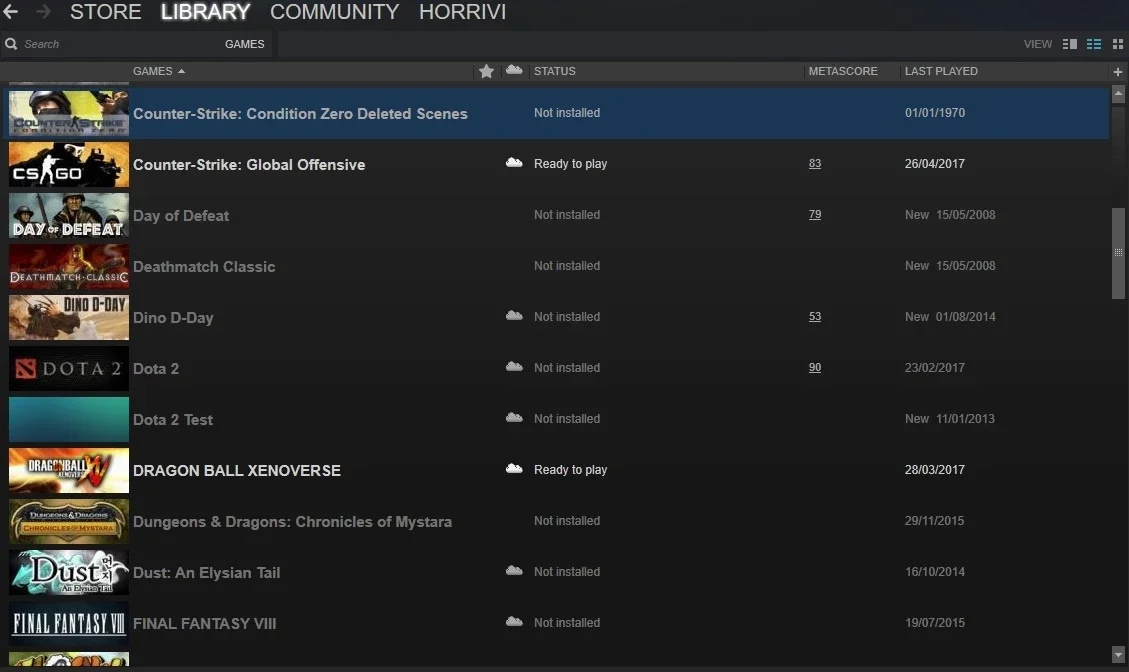Open the HORRIVI profile tab
Screen dimensions: 1129x672
click(x=462, y=12)
